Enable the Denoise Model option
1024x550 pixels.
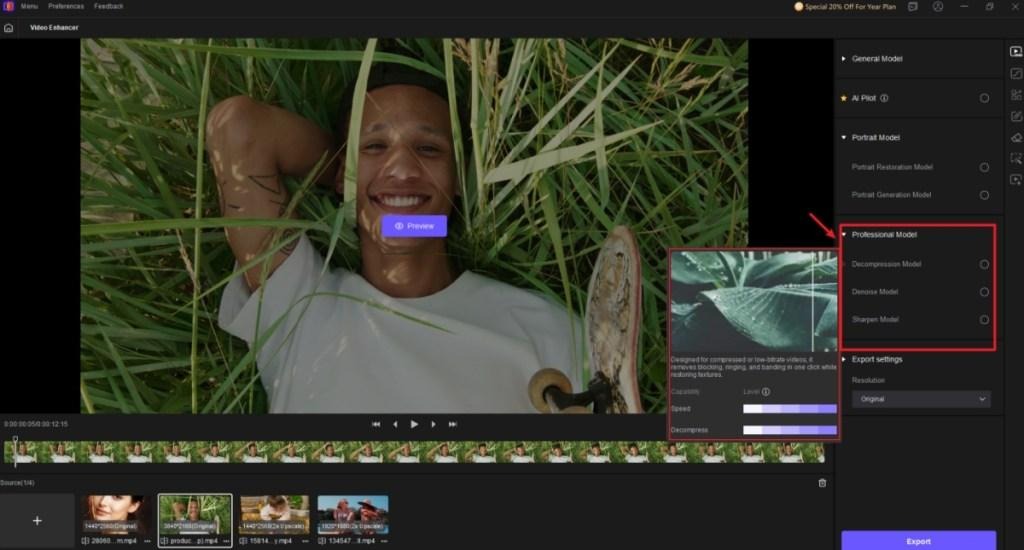click(984, 292)
